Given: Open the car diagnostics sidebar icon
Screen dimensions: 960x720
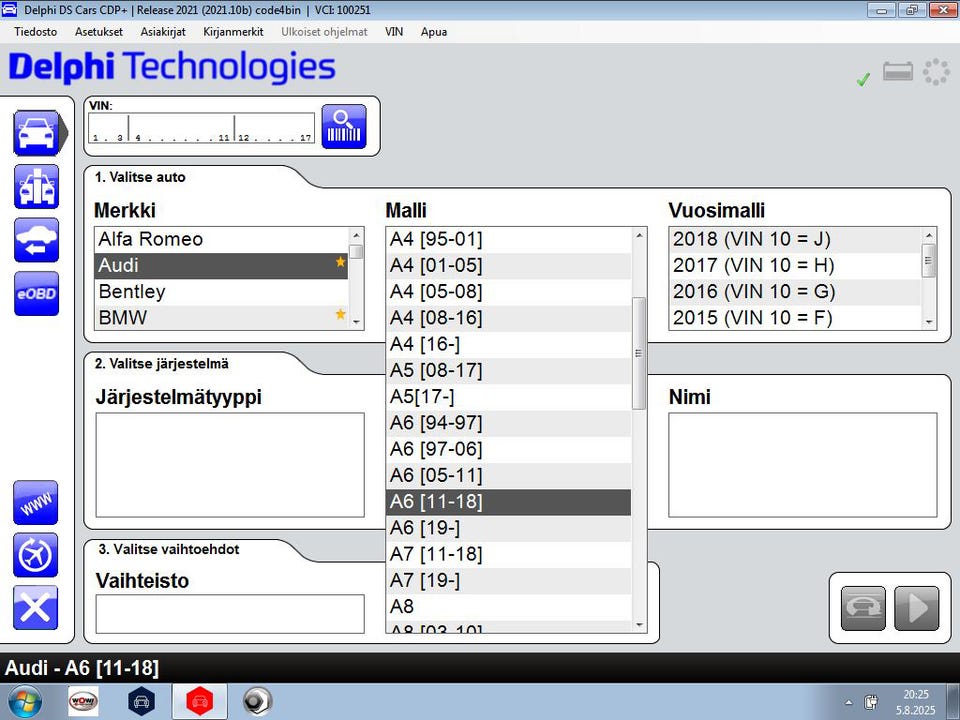Looking at the screenshot, I should (37, 133).
